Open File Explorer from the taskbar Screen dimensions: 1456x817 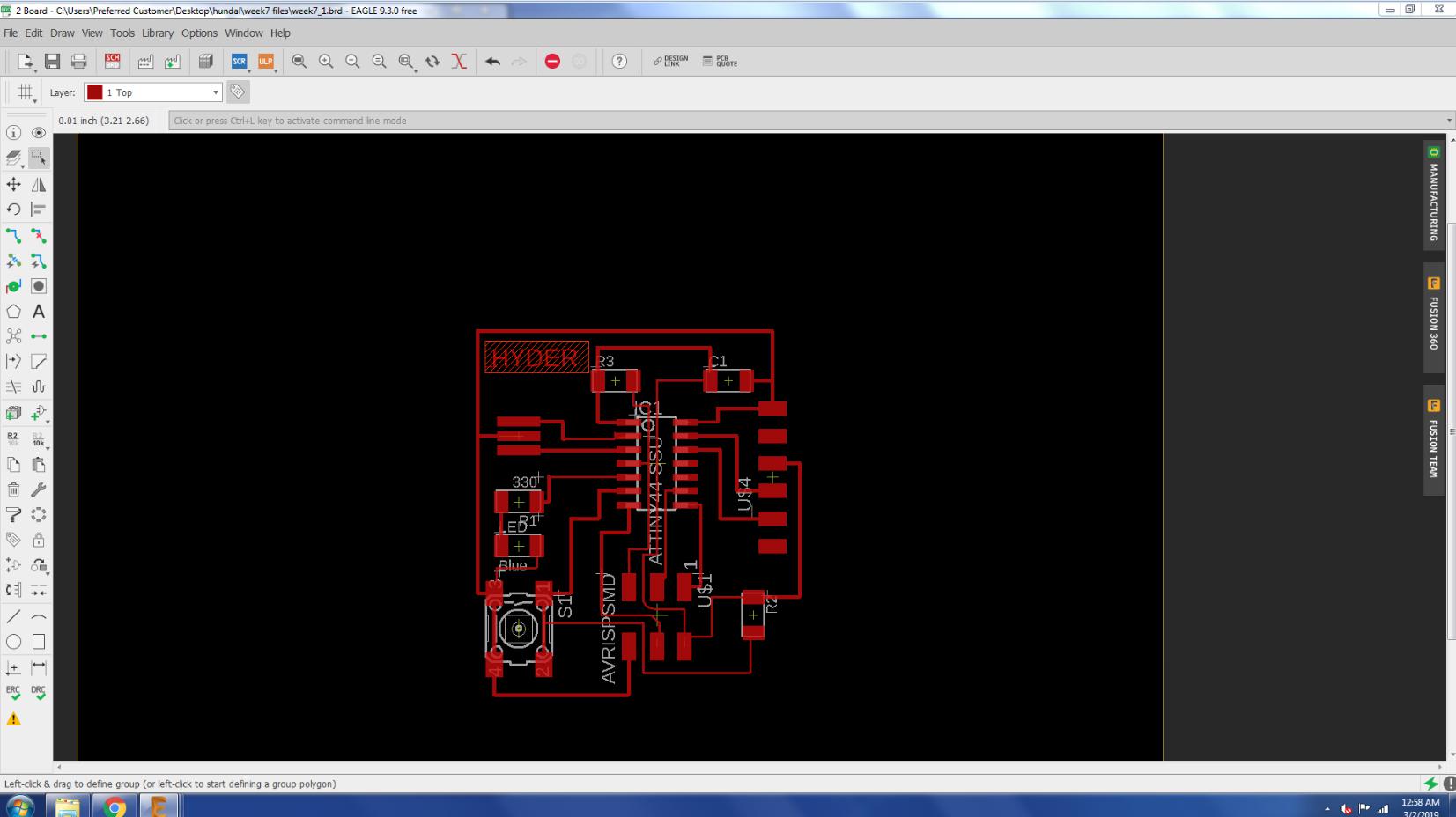tap(68, 806)
